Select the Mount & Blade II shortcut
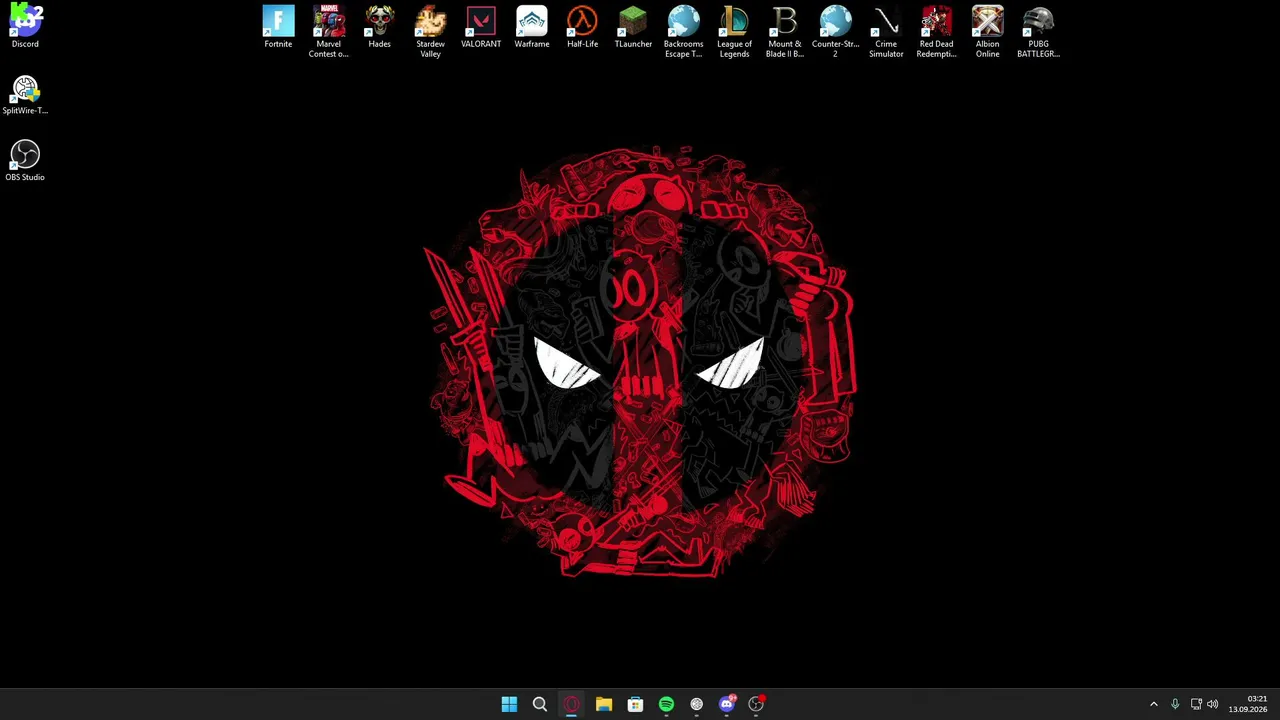The height and width of the screenshot is (720, 1280). (x=785, y=31)
